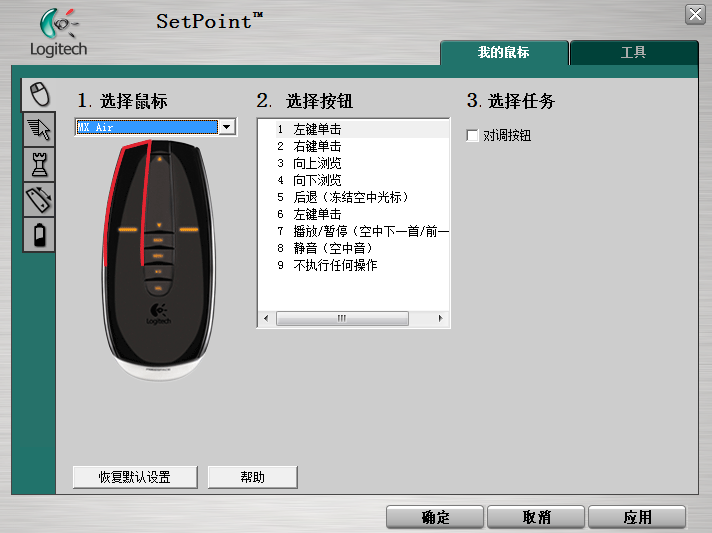This screenshot has width=712, height=533.
Task: Click the button list left scroll arrow
Action: 266,318
